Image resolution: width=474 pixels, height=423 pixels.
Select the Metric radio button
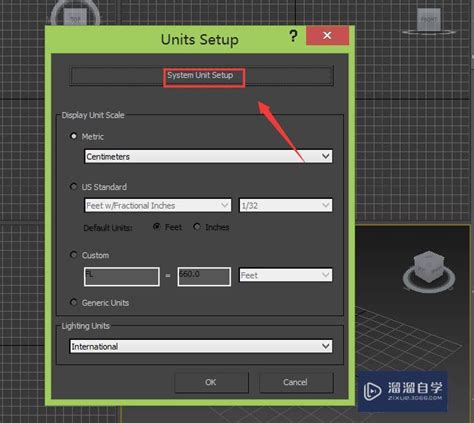point(73,136)
